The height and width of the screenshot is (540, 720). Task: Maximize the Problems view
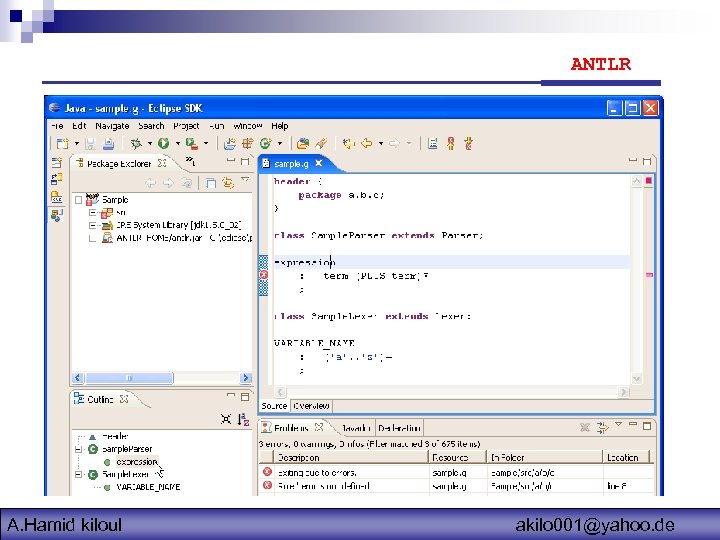[647, 426]
